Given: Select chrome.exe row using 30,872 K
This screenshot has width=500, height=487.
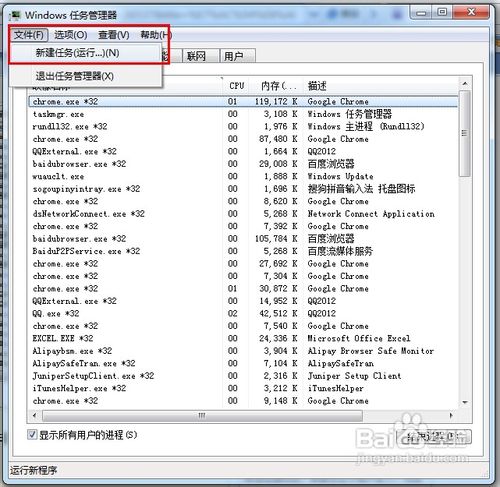Looking at the screenshot, I should pos(243,289).
